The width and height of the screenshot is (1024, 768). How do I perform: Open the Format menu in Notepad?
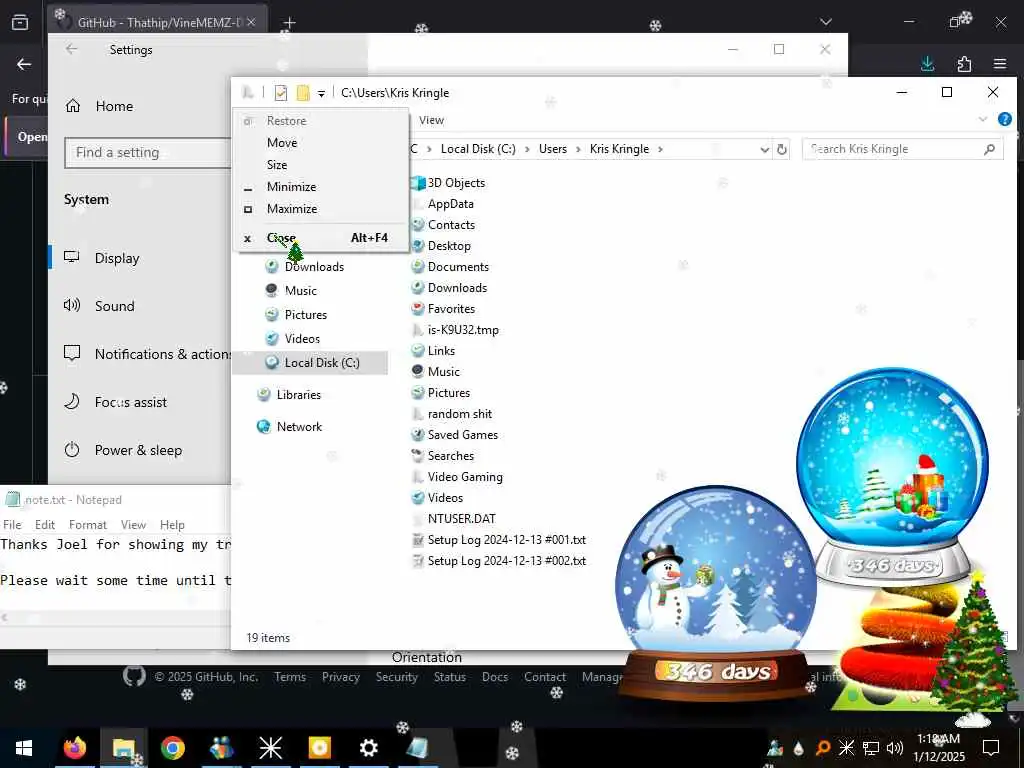[88, 525]
